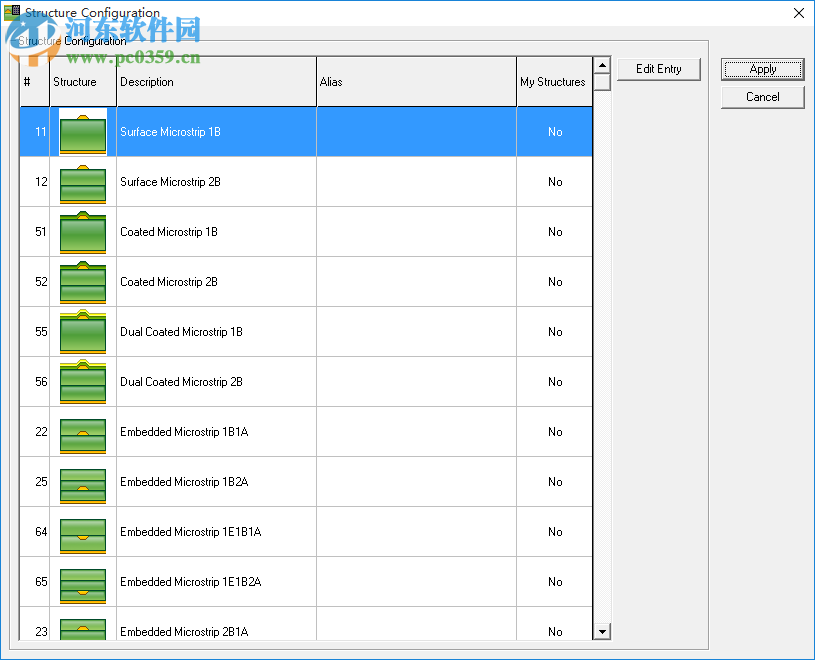
Task: Click the Alias cell of Surface Microstrip 2B
Action: (x=416, y=182)
